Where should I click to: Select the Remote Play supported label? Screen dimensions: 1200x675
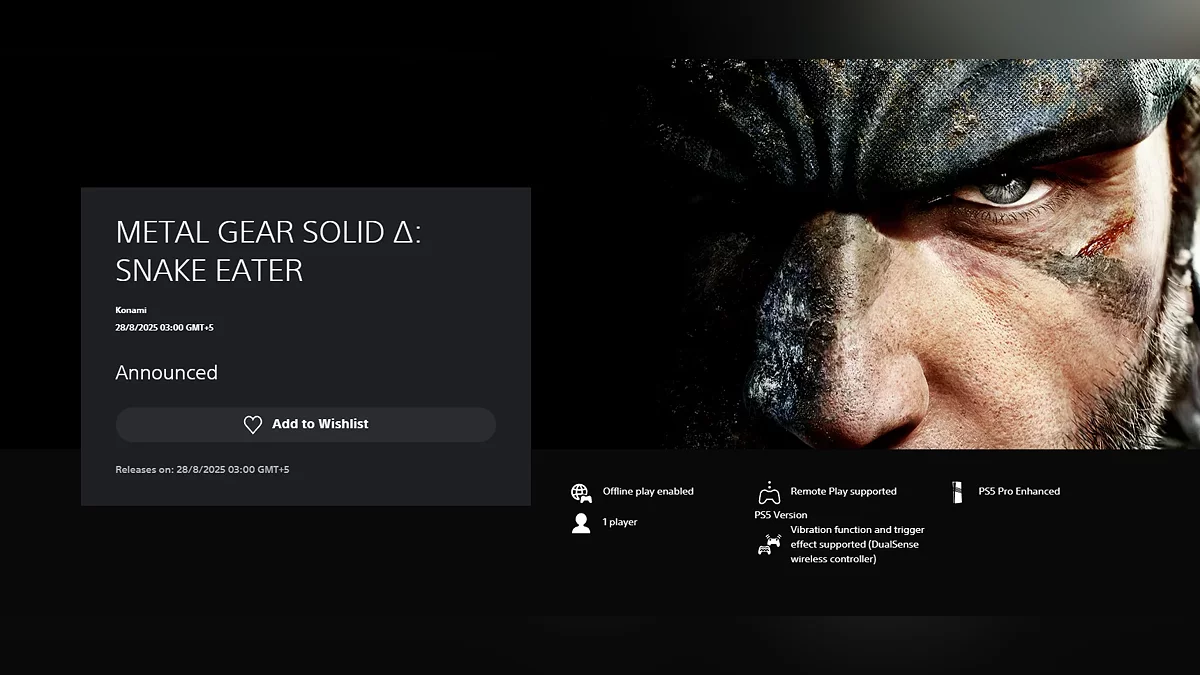pyautogui.click(x=843, y=491)
